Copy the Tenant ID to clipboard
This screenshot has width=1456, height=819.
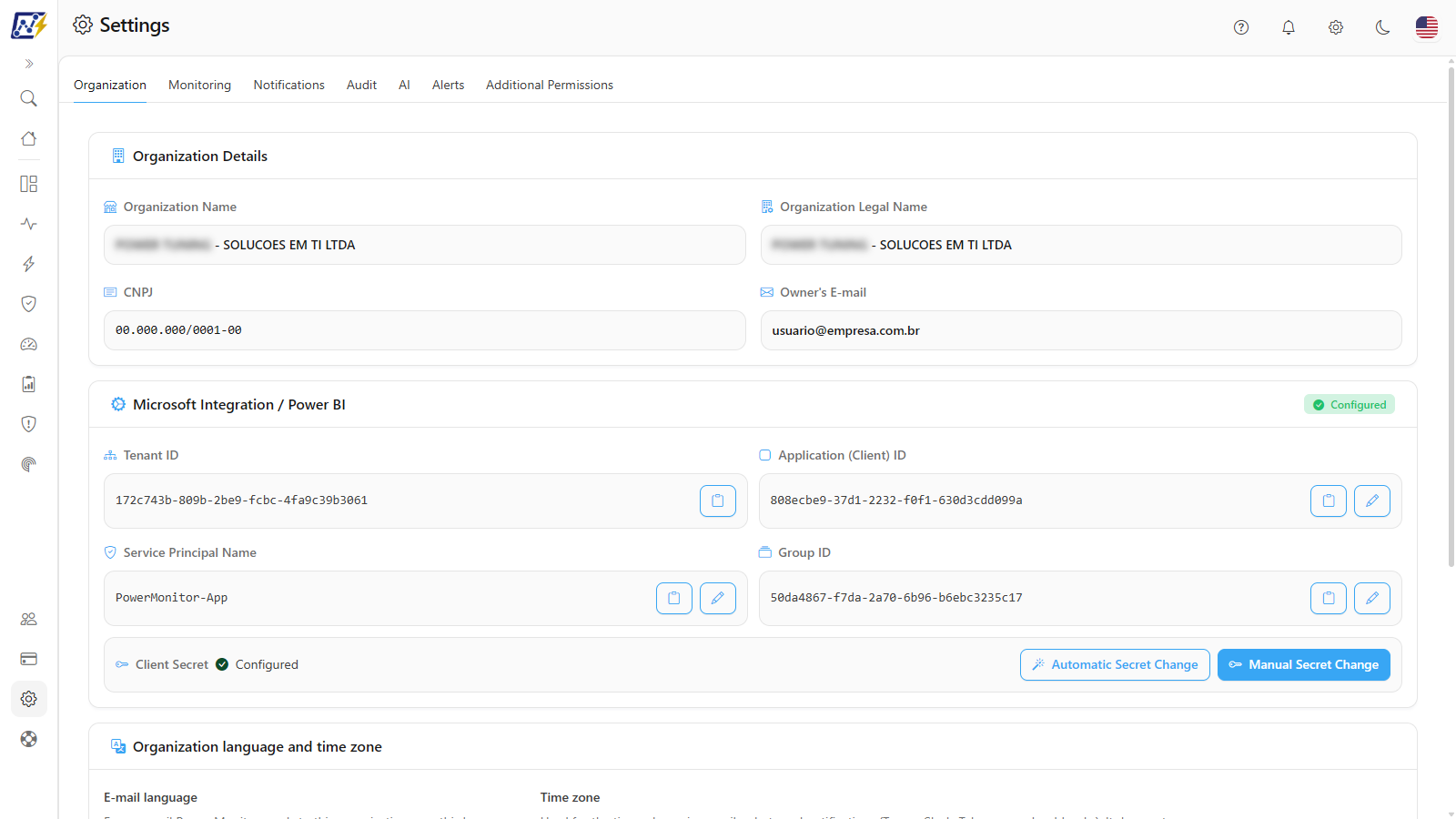point(718,500)
